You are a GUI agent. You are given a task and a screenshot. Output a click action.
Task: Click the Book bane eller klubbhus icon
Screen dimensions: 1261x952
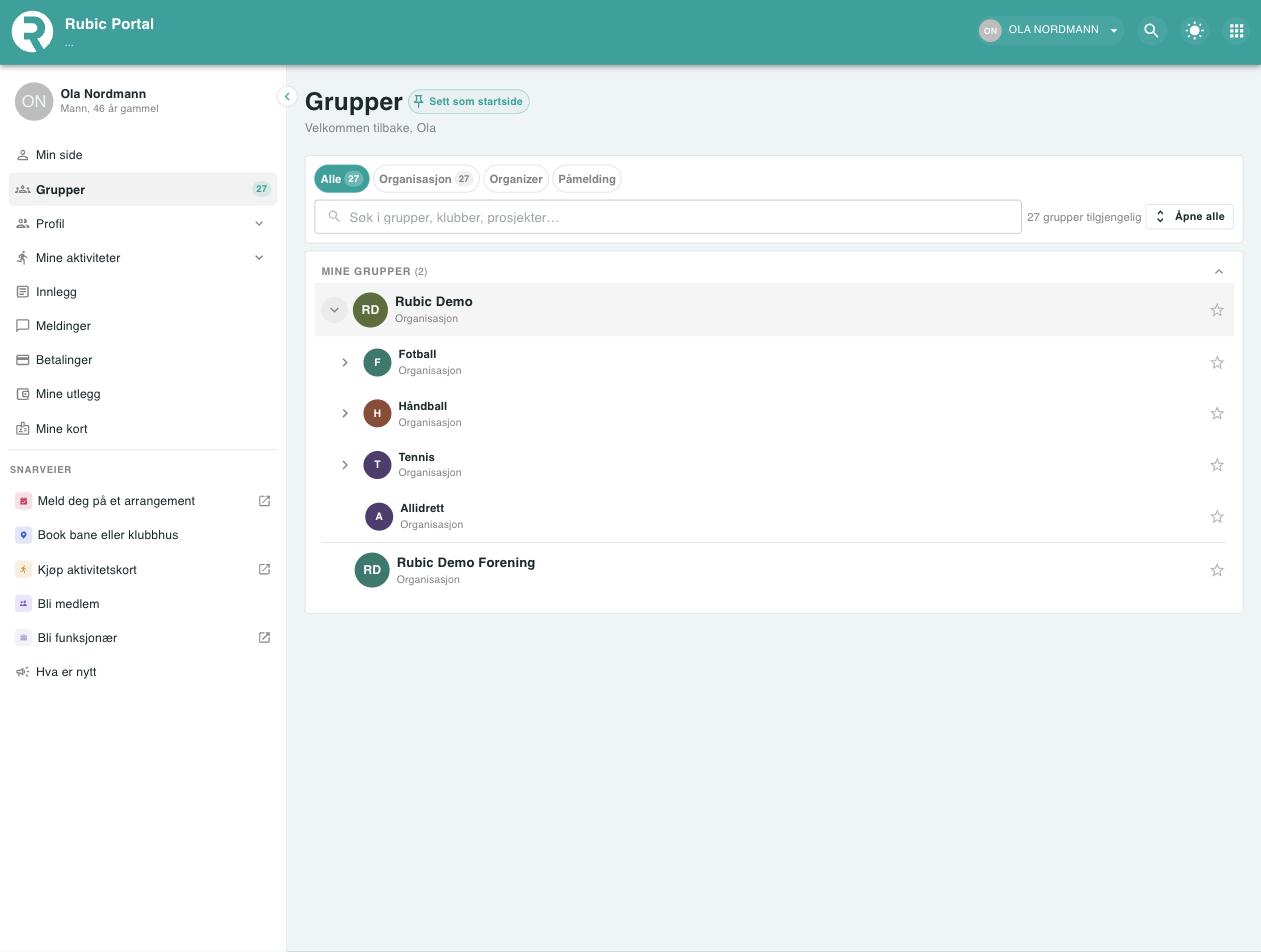pyautogui.click(x=24, y=535)
